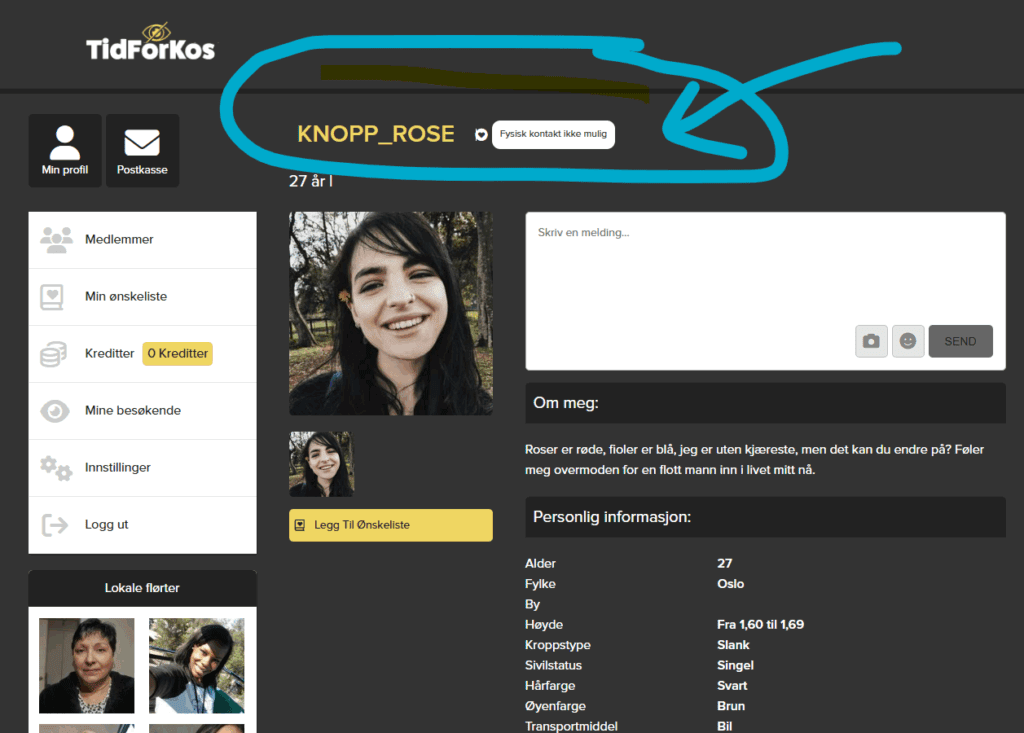Click the wishlist icon in Legg Til Ønskeliste

point(300,525)
